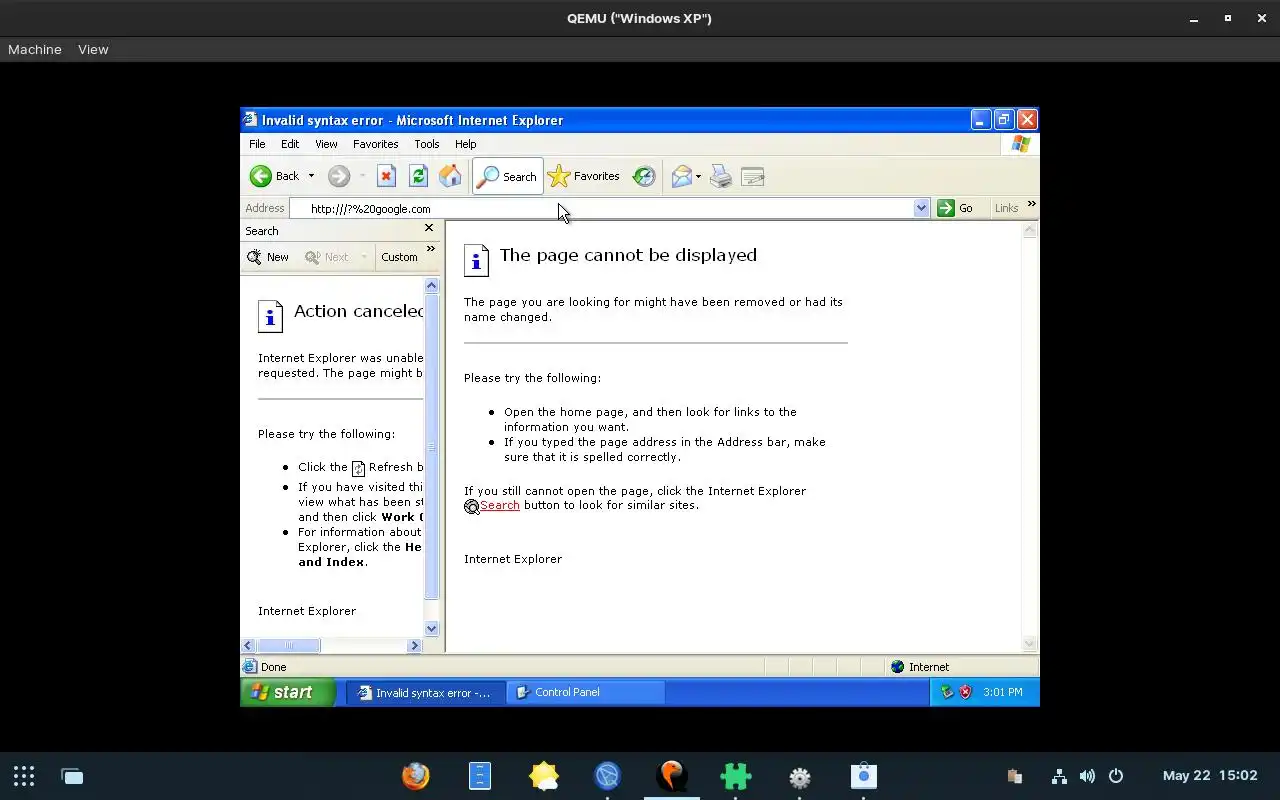Click the red Search link on page
The height and width of the screenshot is (800, 1280).
pos(500,505)
